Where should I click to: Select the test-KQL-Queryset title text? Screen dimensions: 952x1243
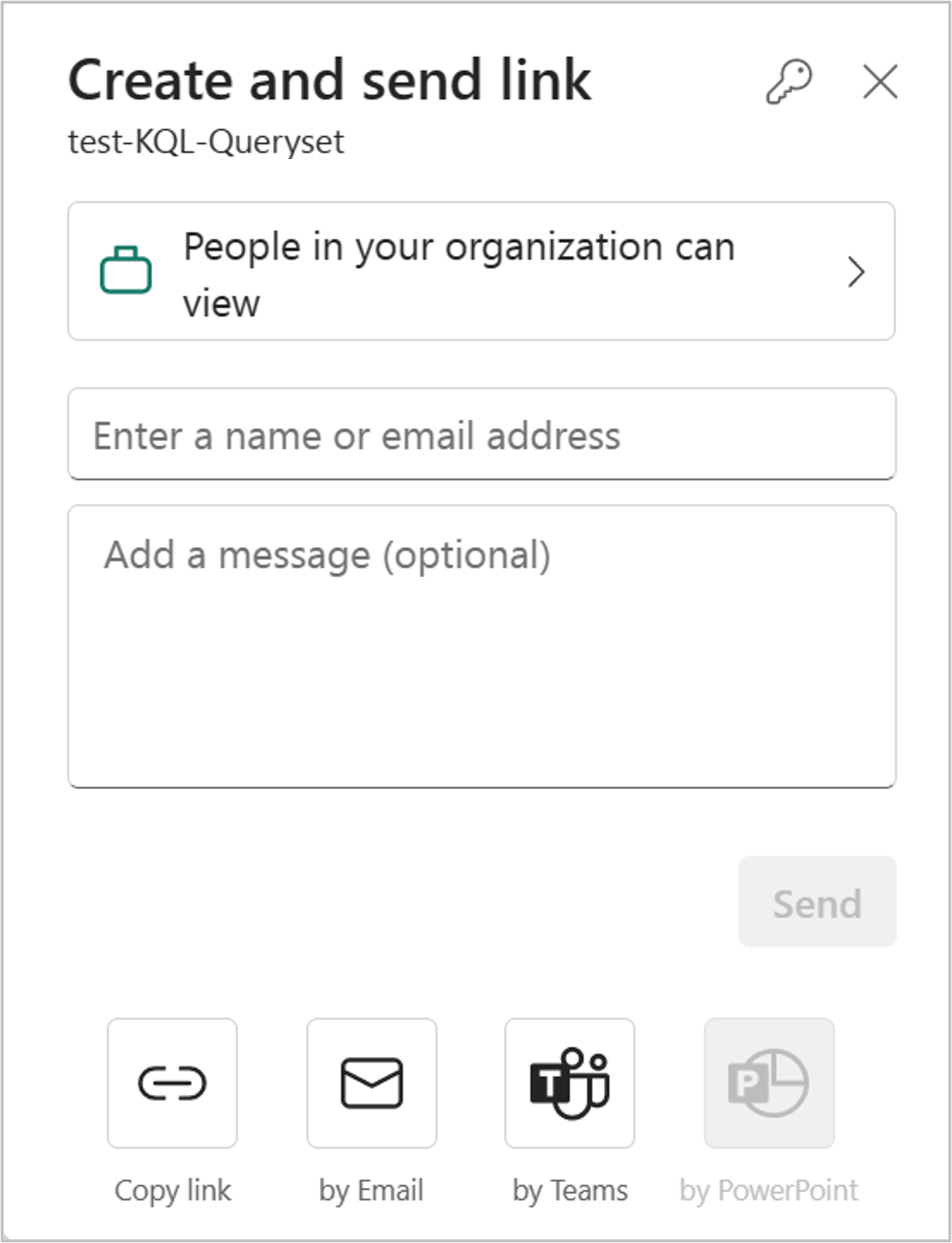(x=205, y=141)
